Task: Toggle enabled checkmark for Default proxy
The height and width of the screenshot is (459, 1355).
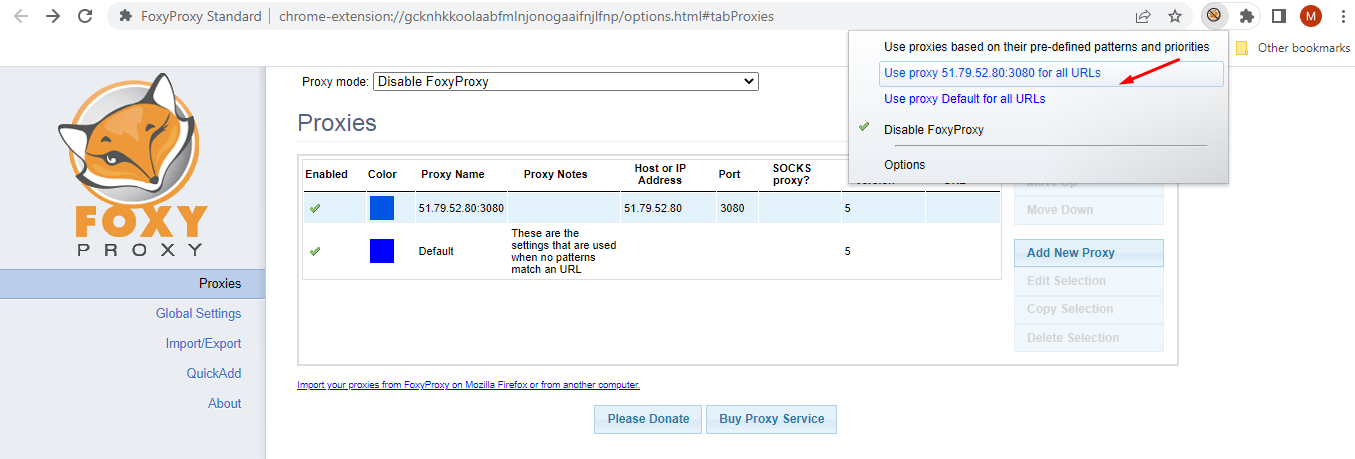Action: pos(315,251)
